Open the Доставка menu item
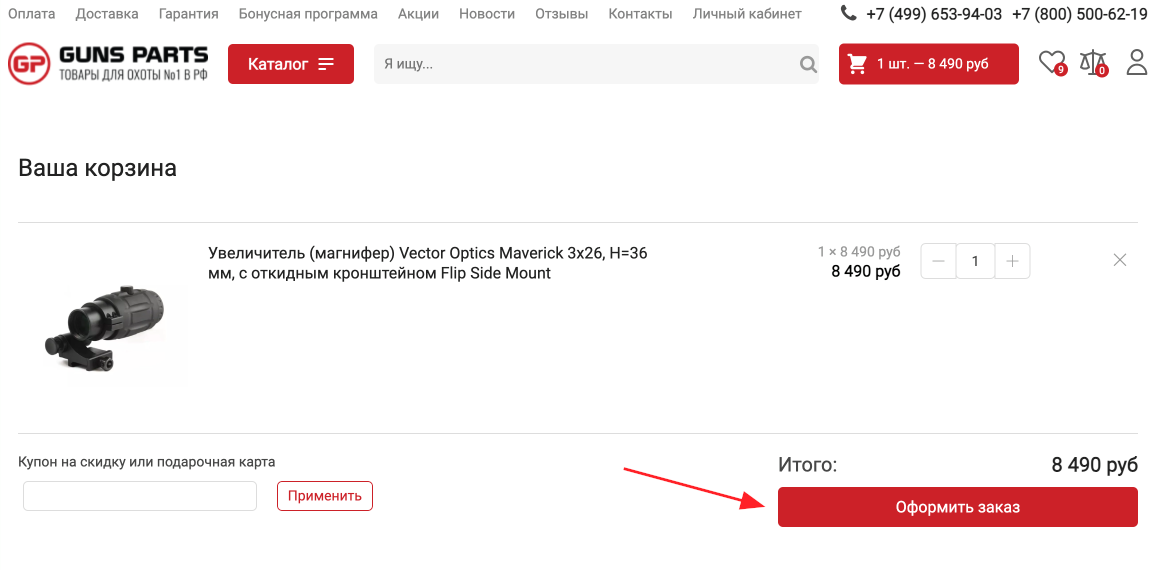 pos(107,14)
